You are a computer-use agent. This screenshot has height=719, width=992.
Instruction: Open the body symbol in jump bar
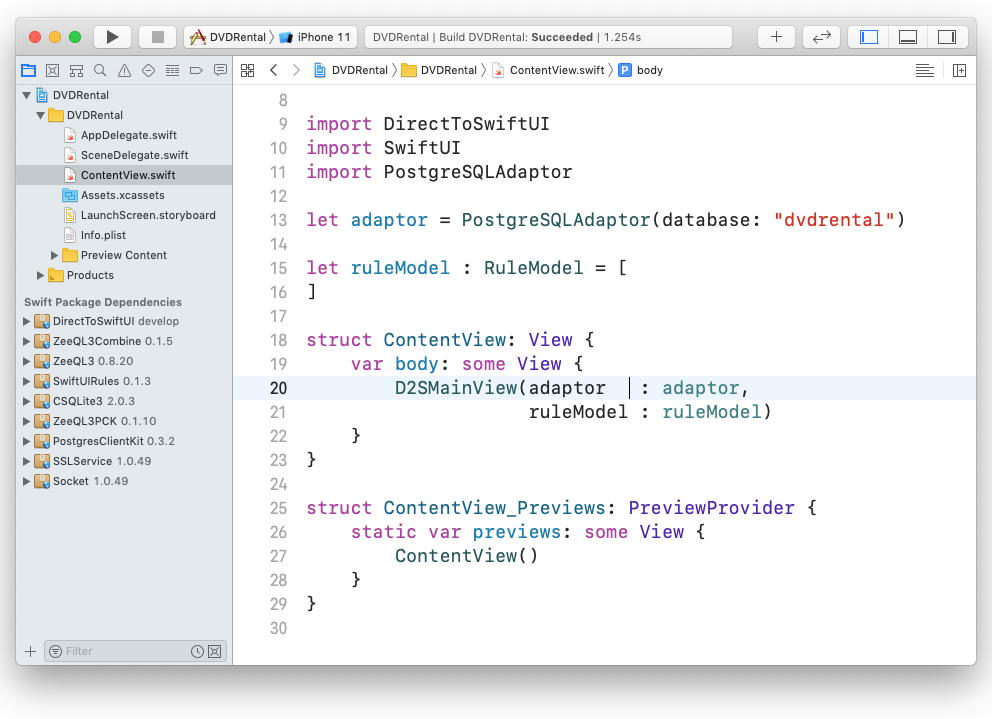click(x=641, y=70)
